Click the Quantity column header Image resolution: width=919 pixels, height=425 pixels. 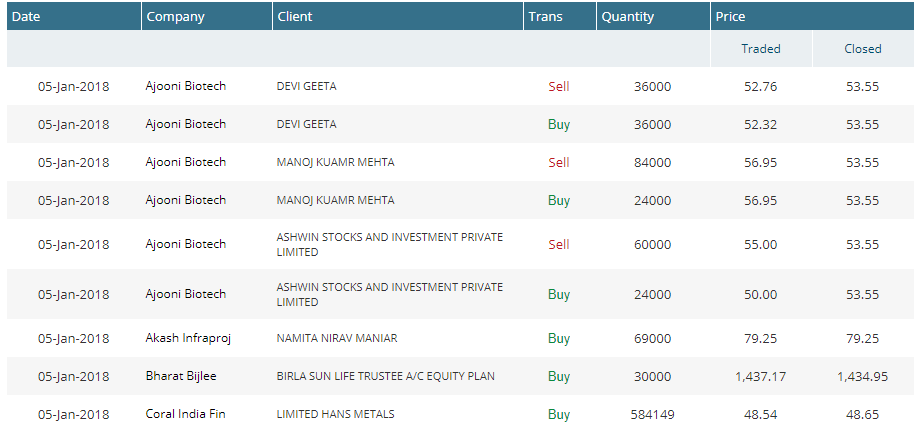[x=627, y=17]
